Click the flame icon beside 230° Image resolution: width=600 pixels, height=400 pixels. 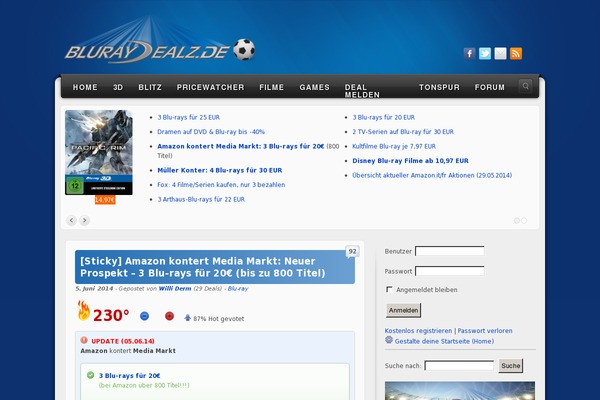83,310
